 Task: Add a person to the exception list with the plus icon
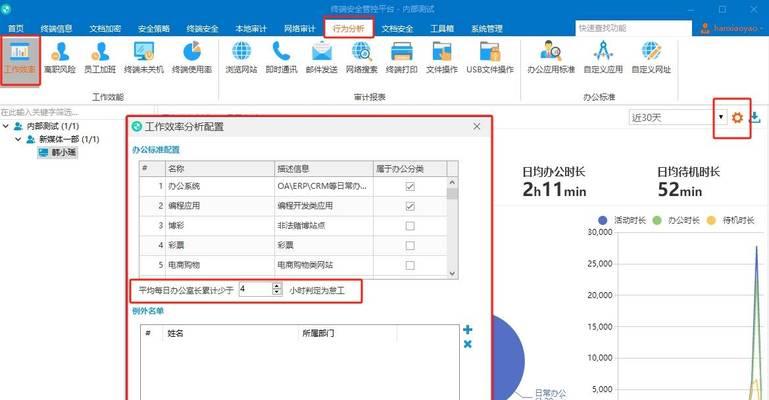click(467, 329)
